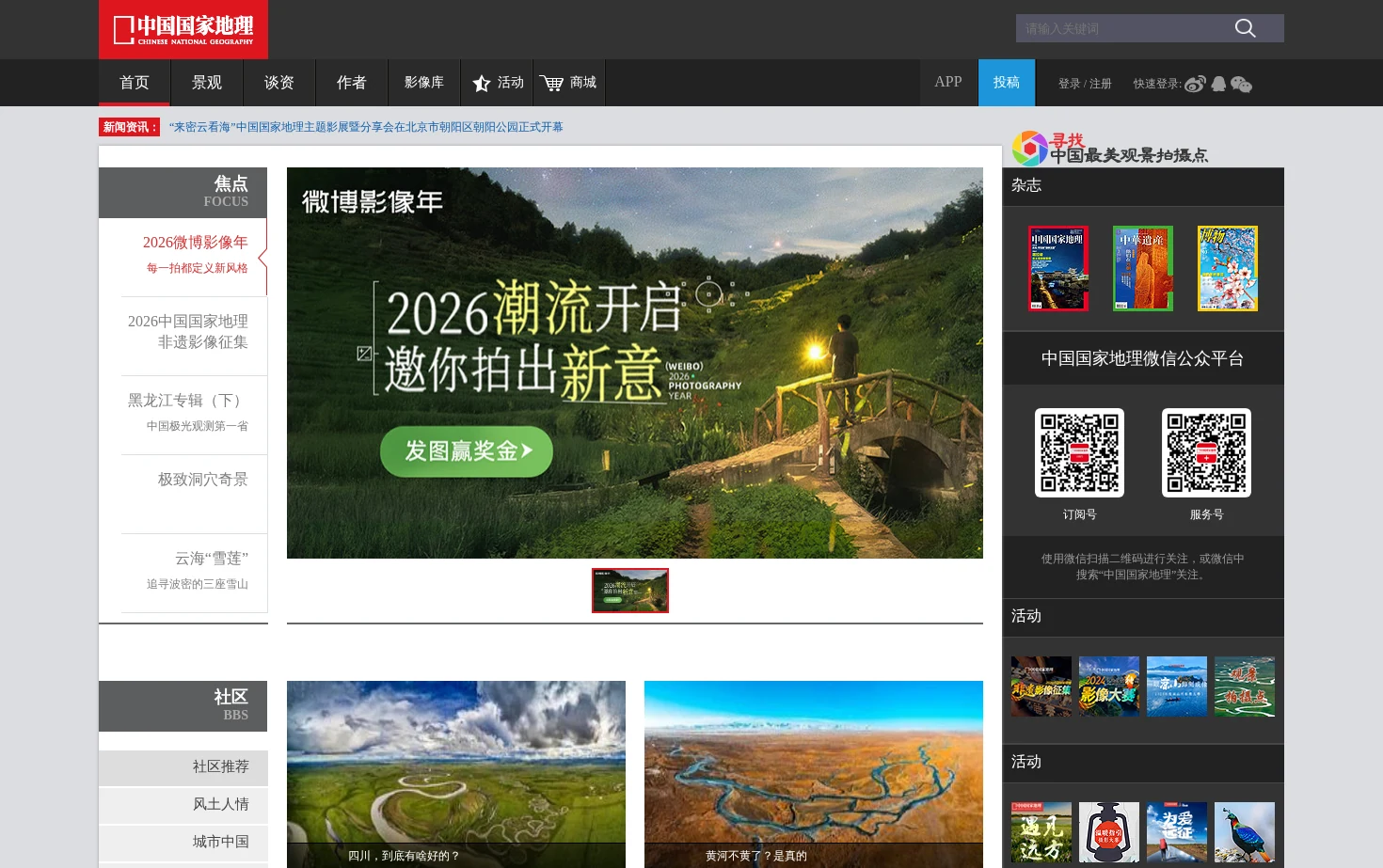Open the 中华遗产 magazine cover
The height and width of the screenshot is (868, 1383).
click(1143, 268)
